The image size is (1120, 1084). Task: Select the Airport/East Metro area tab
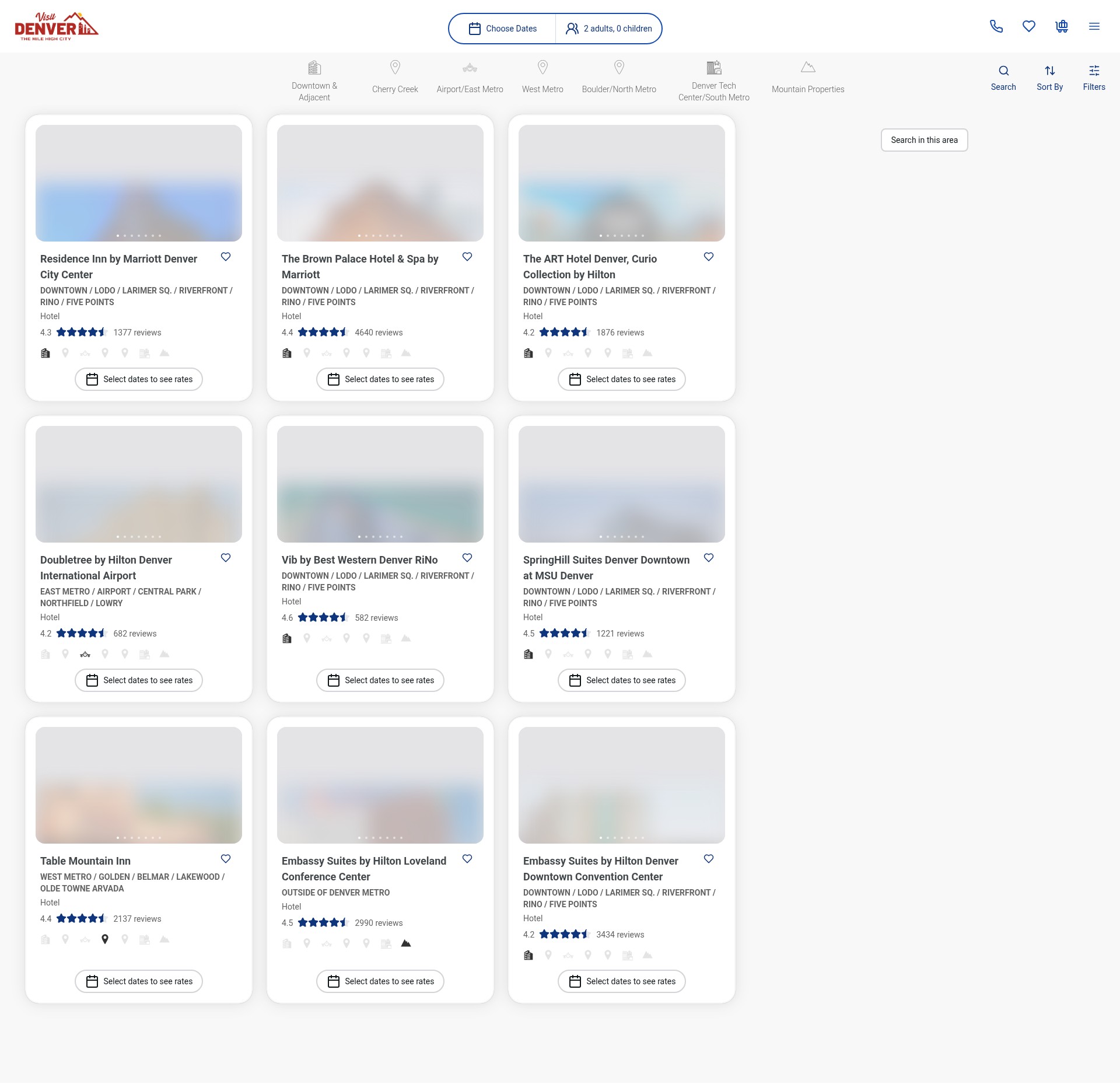470,77
